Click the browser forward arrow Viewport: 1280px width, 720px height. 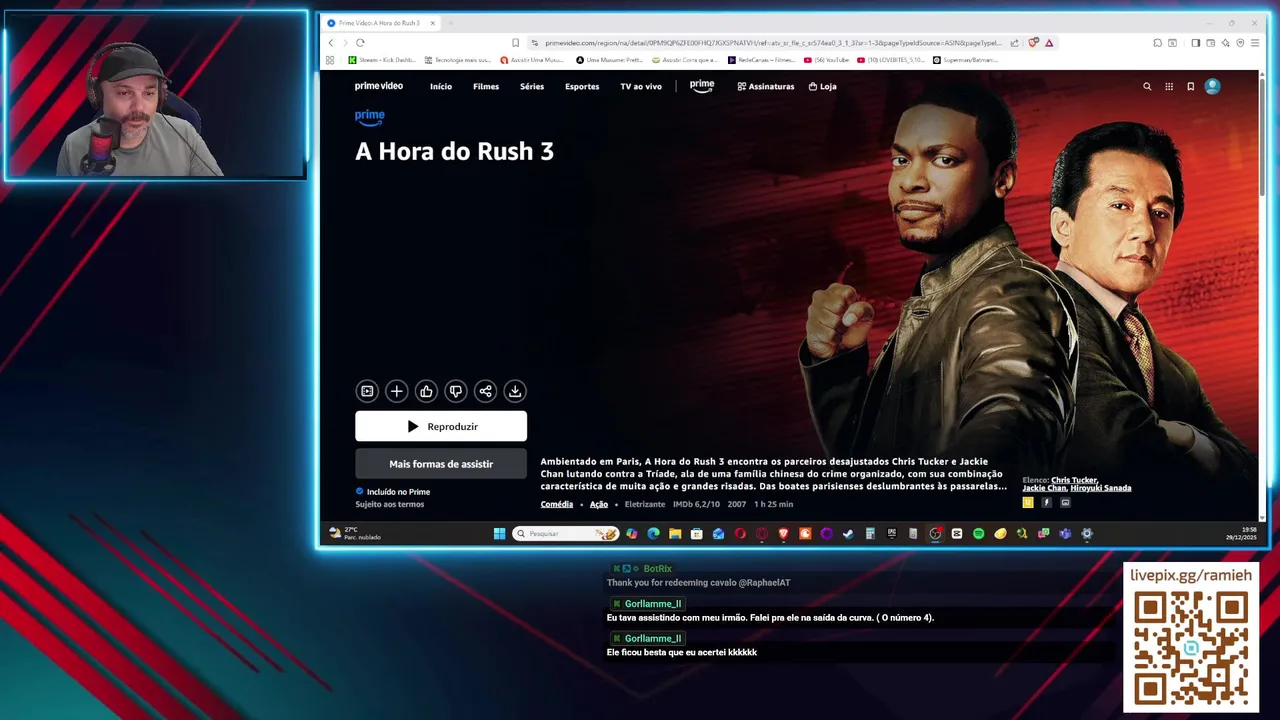tap(345, 43)
